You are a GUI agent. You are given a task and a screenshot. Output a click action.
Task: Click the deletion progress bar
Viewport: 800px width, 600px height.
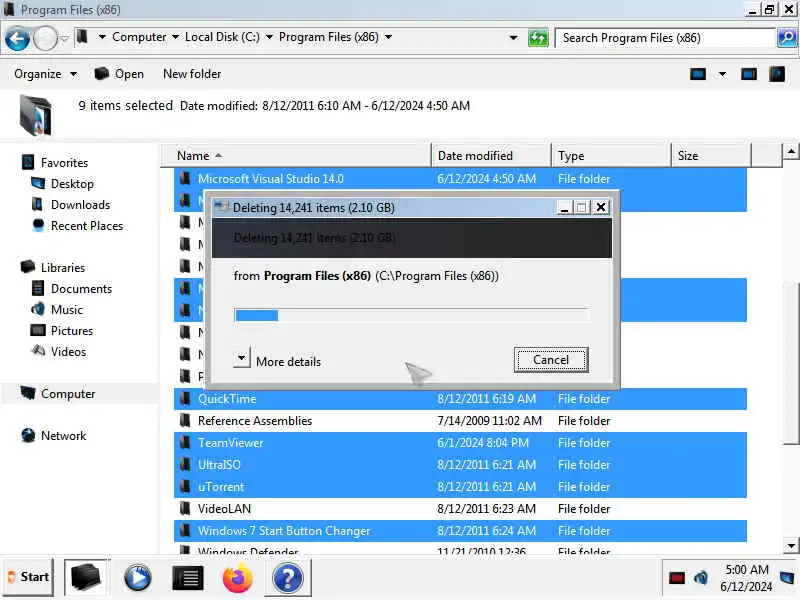click(x=412, y=315)
